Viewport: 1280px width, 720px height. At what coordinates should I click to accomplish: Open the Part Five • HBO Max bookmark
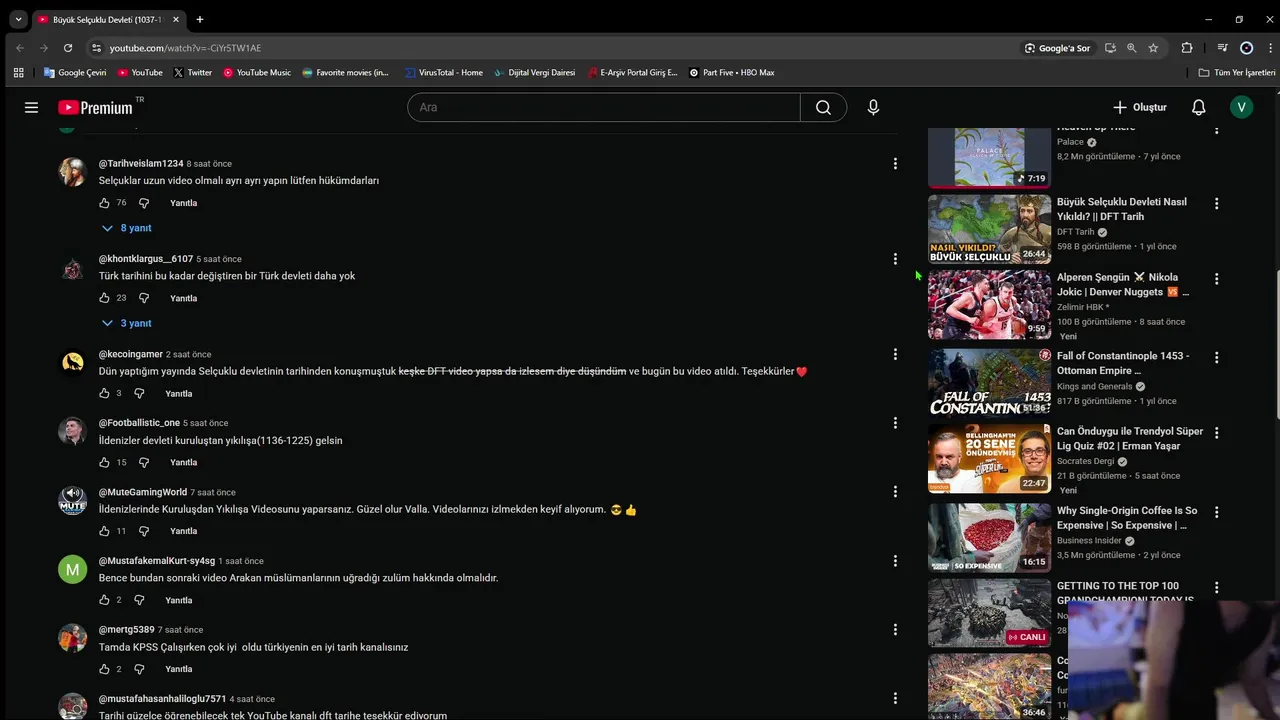tap(732, 72)
